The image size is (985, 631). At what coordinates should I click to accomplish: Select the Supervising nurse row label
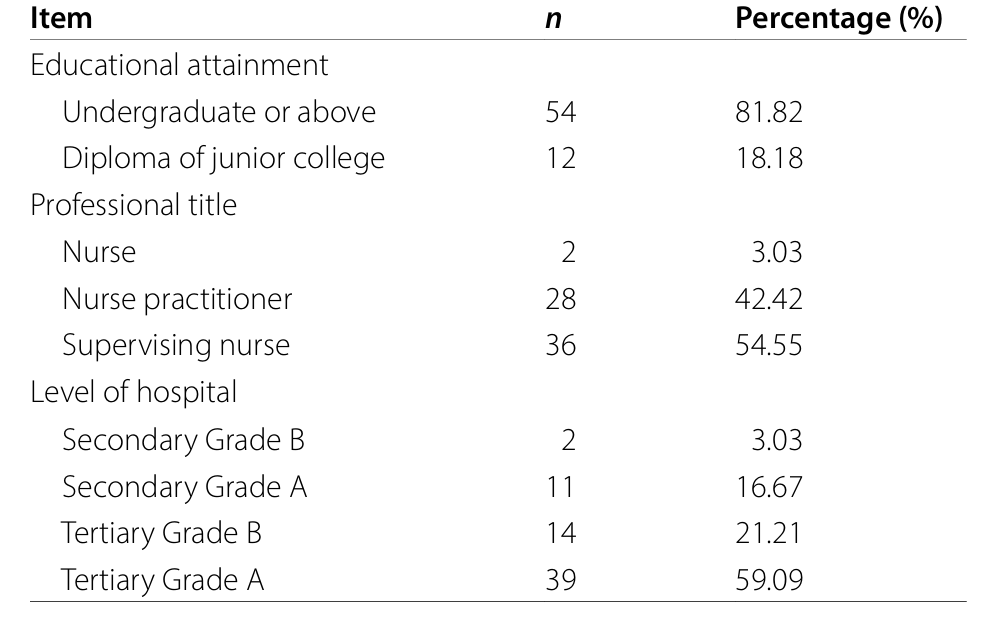click(x=176, y=345)
